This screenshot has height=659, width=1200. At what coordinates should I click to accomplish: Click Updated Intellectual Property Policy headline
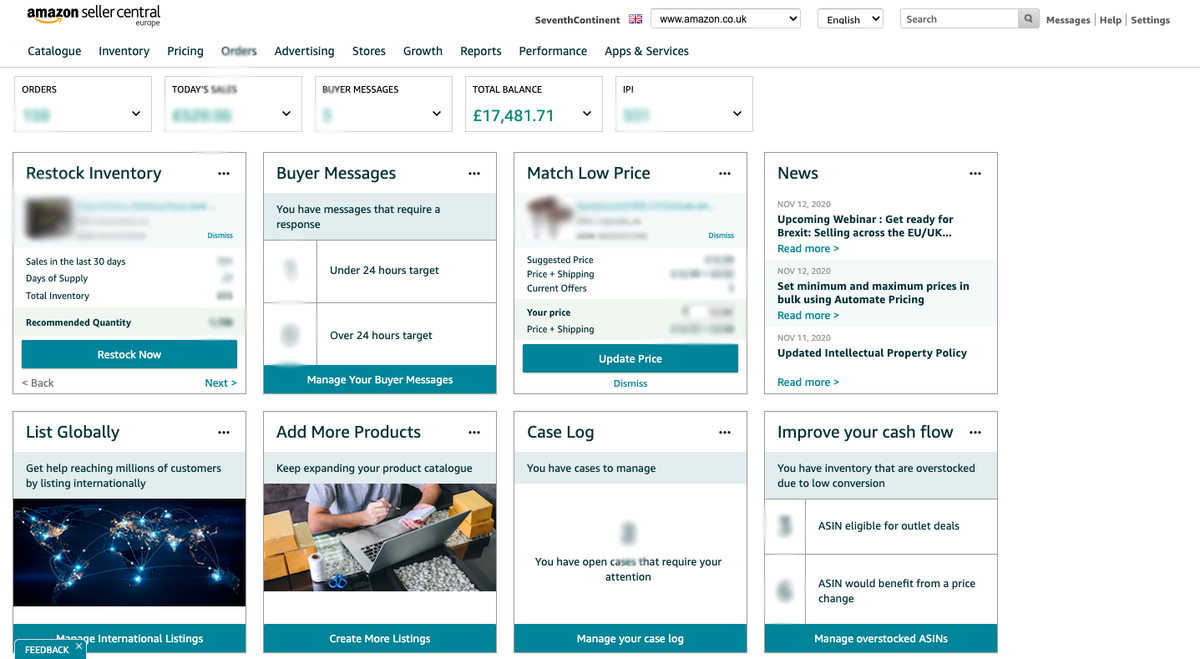click(872, 353)
